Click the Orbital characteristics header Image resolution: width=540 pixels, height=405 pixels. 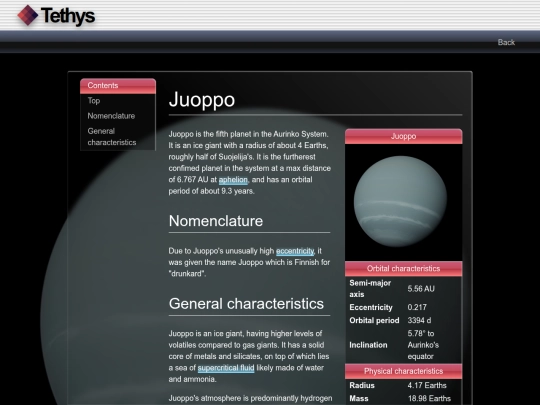[x=404, y=269]
